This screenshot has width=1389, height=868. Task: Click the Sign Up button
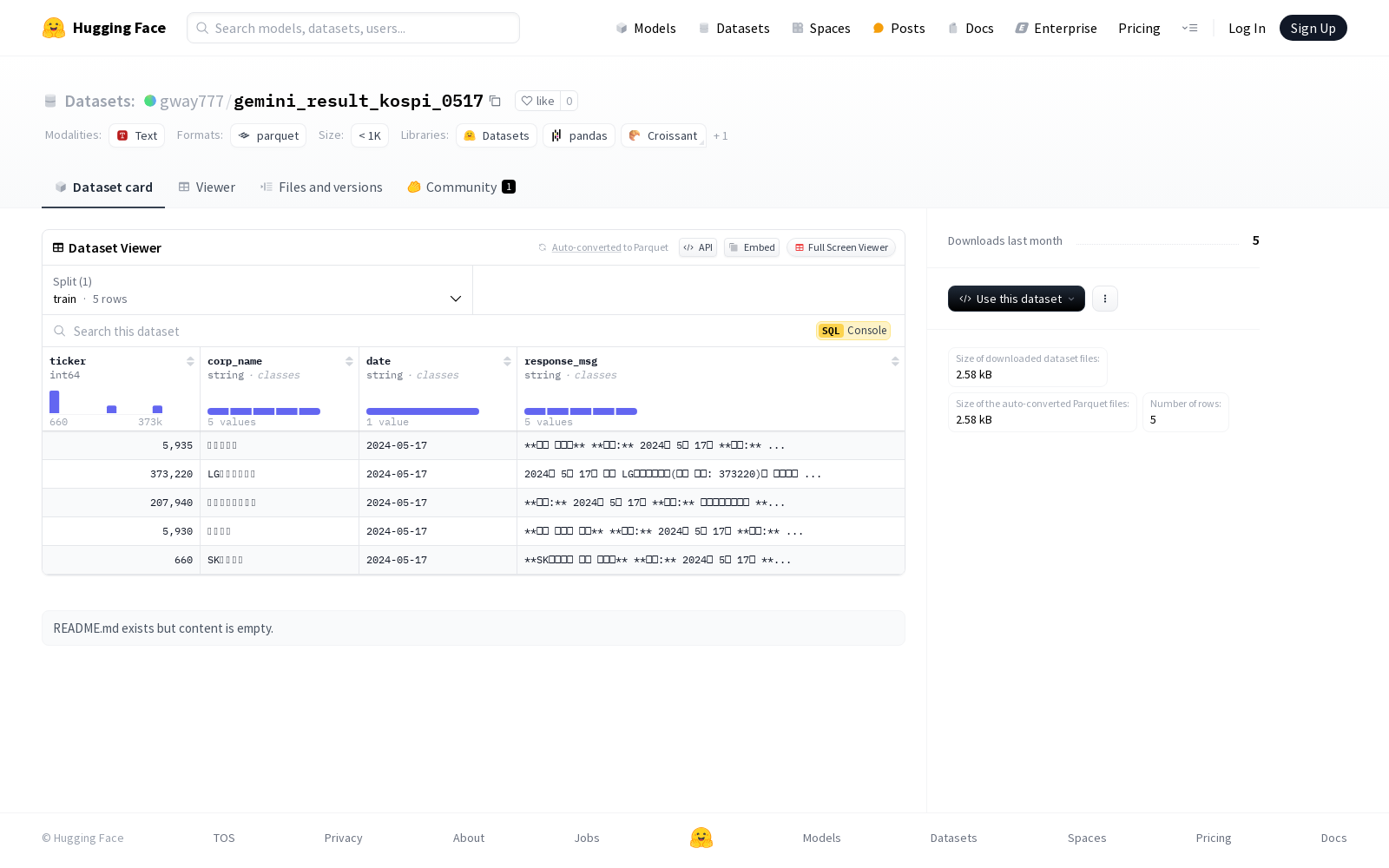pyautogui.click(x=1313, y=28)
